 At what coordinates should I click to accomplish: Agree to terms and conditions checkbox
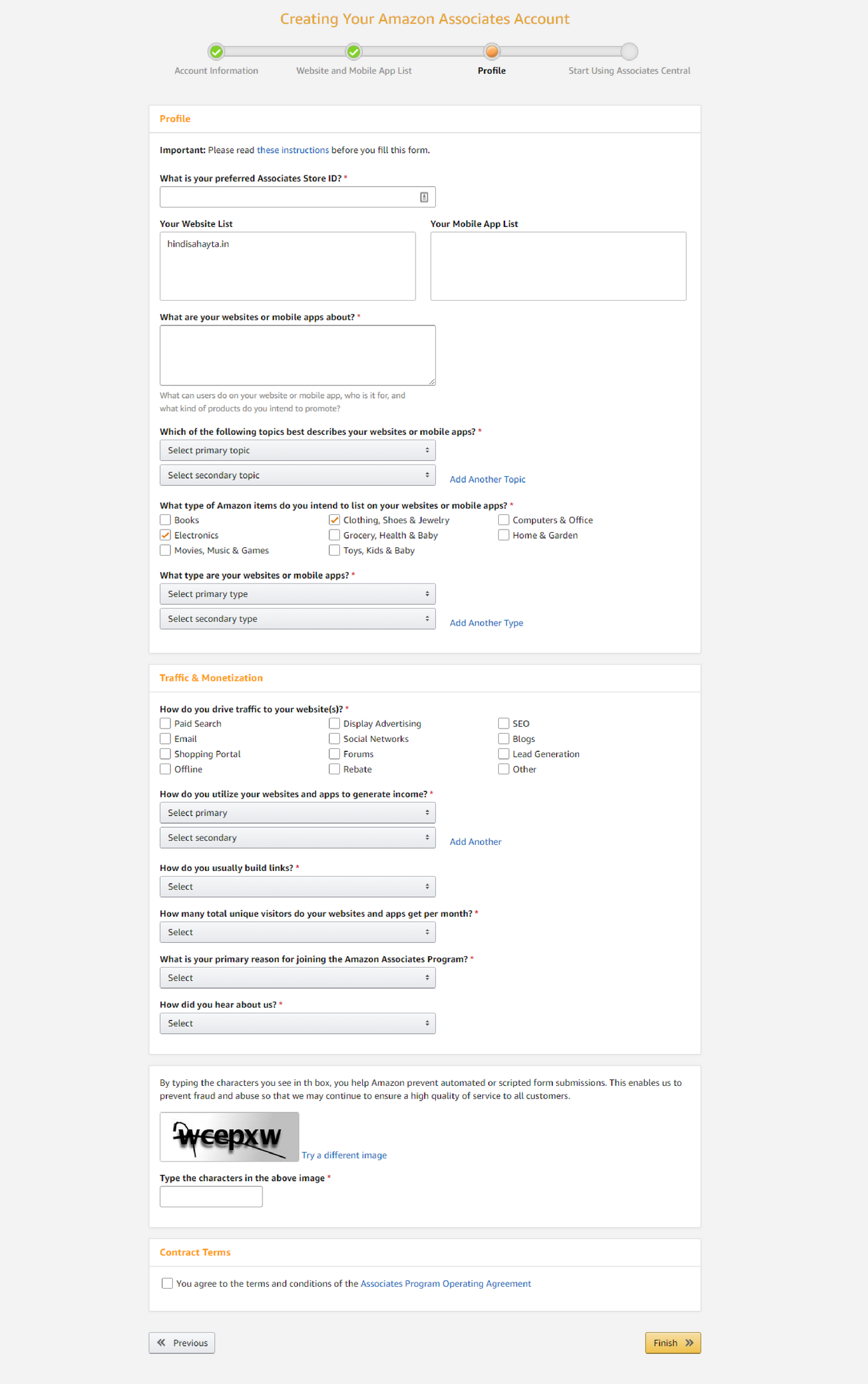pyautogui.click(x=167, y=1283)
